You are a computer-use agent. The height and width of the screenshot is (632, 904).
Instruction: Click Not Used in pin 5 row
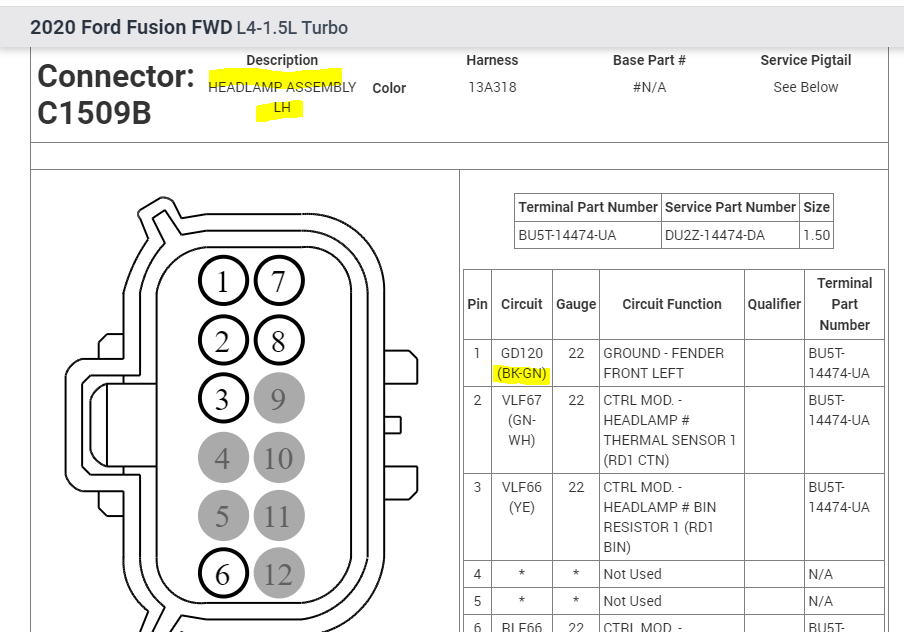[x=632, y=601]
